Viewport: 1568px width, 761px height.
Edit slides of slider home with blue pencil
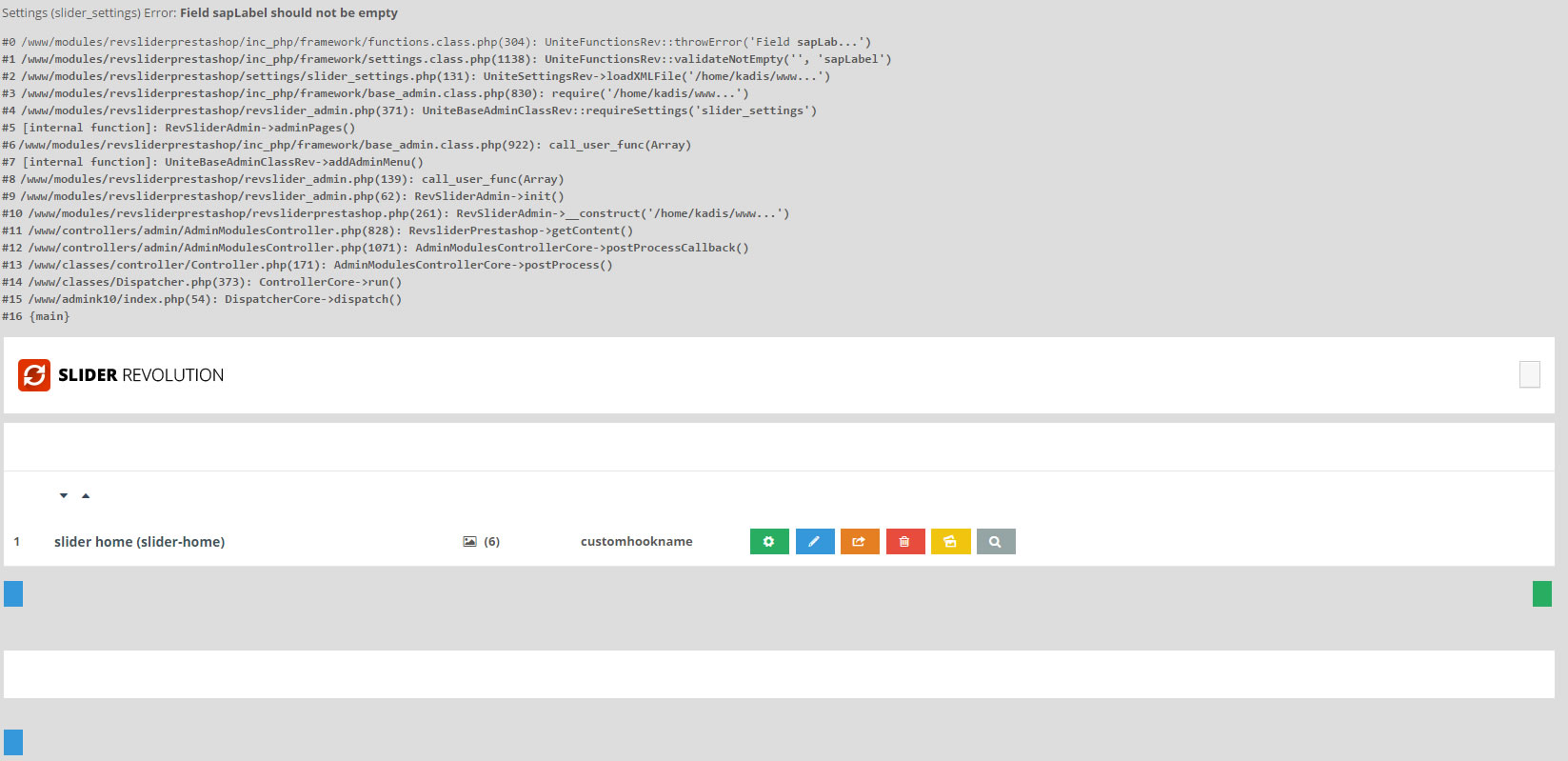(x=815, y=541)
